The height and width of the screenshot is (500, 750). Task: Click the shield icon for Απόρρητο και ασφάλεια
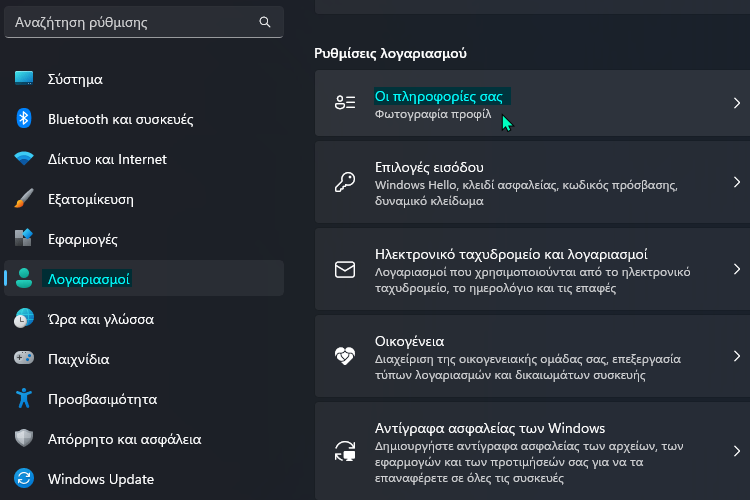point(24,438)
